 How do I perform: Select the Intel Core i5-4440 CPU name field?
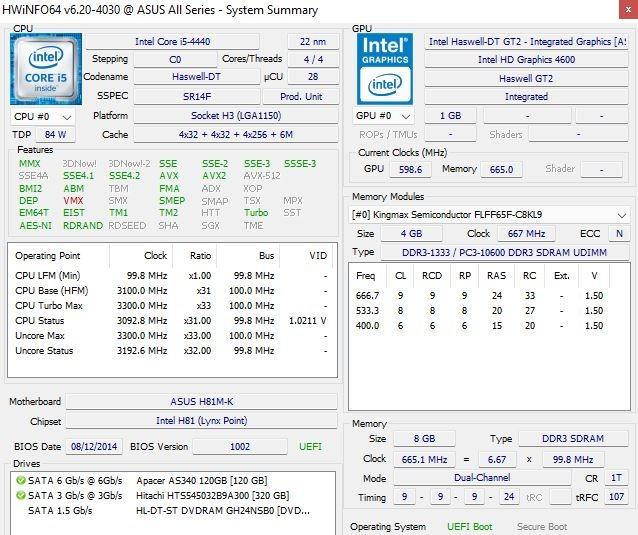(x=173, y=41)
